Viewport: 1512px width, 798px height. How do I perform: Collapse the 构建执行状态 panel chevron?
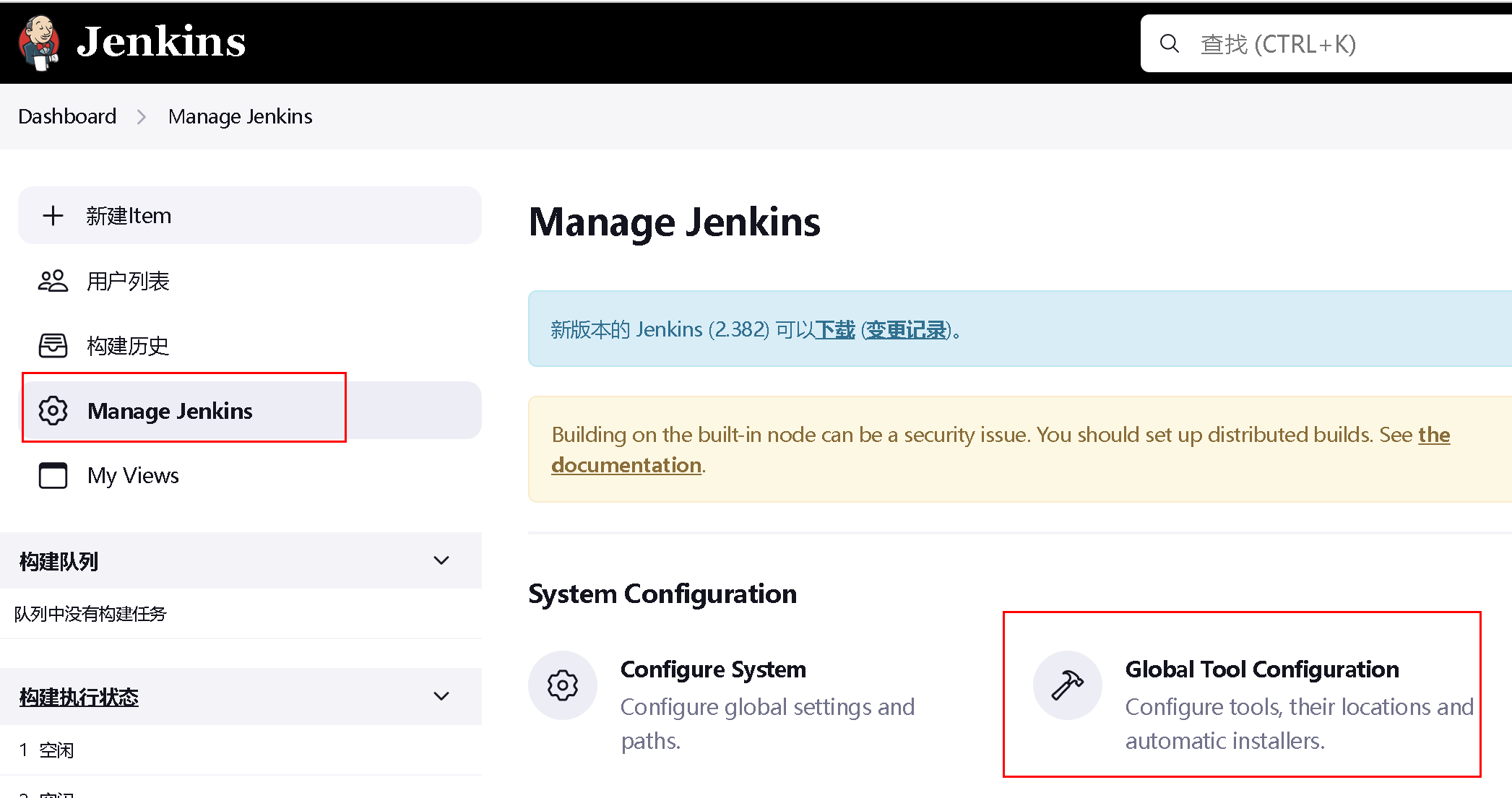[x=441, y=696]
